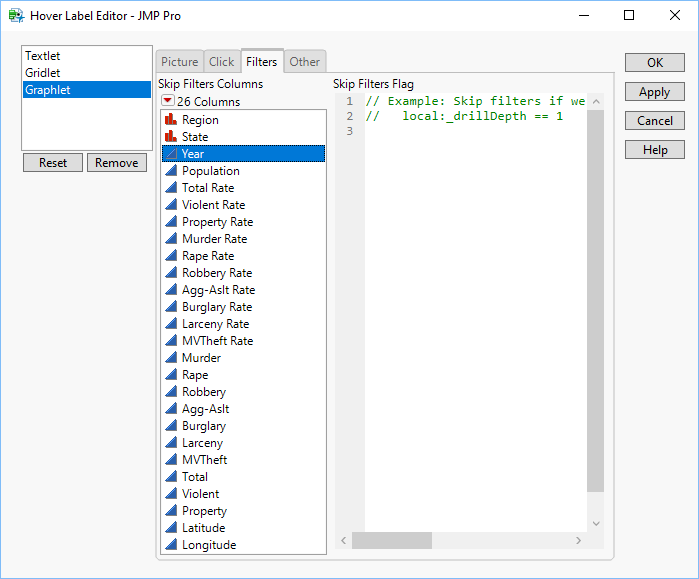Image resolution: width=699 pixels, height=579 pixels.
Task: Click the nominal icon beside State
Action: (171, 137)
